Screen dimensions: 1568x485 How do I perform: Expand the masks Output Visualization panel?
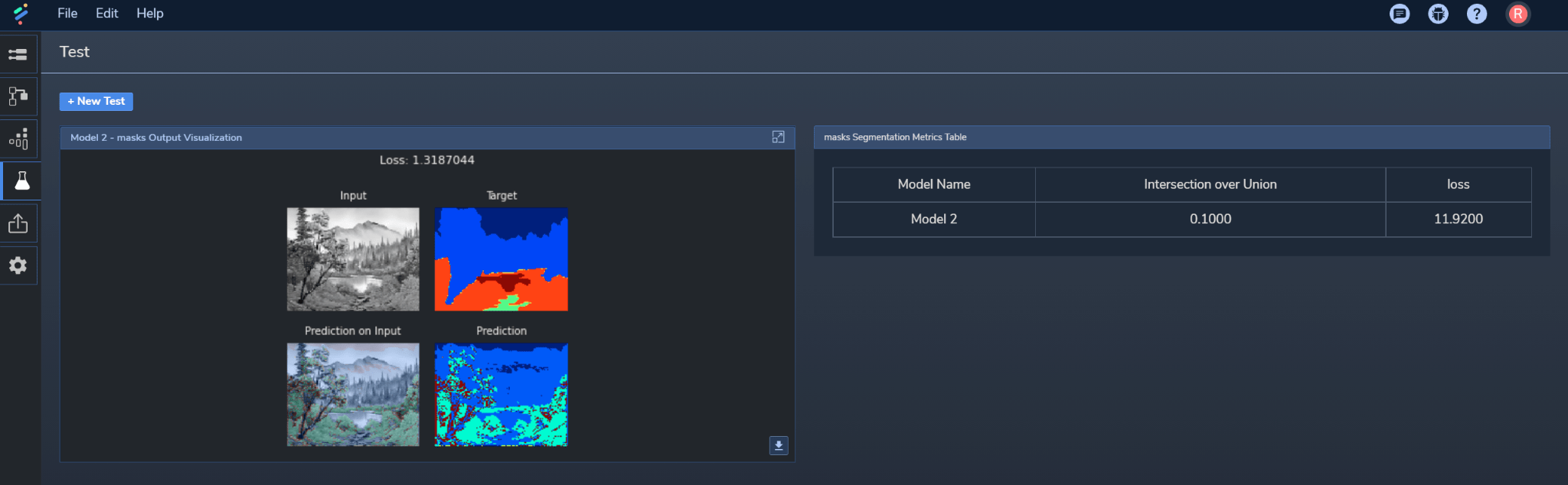[x=778, y=137]
